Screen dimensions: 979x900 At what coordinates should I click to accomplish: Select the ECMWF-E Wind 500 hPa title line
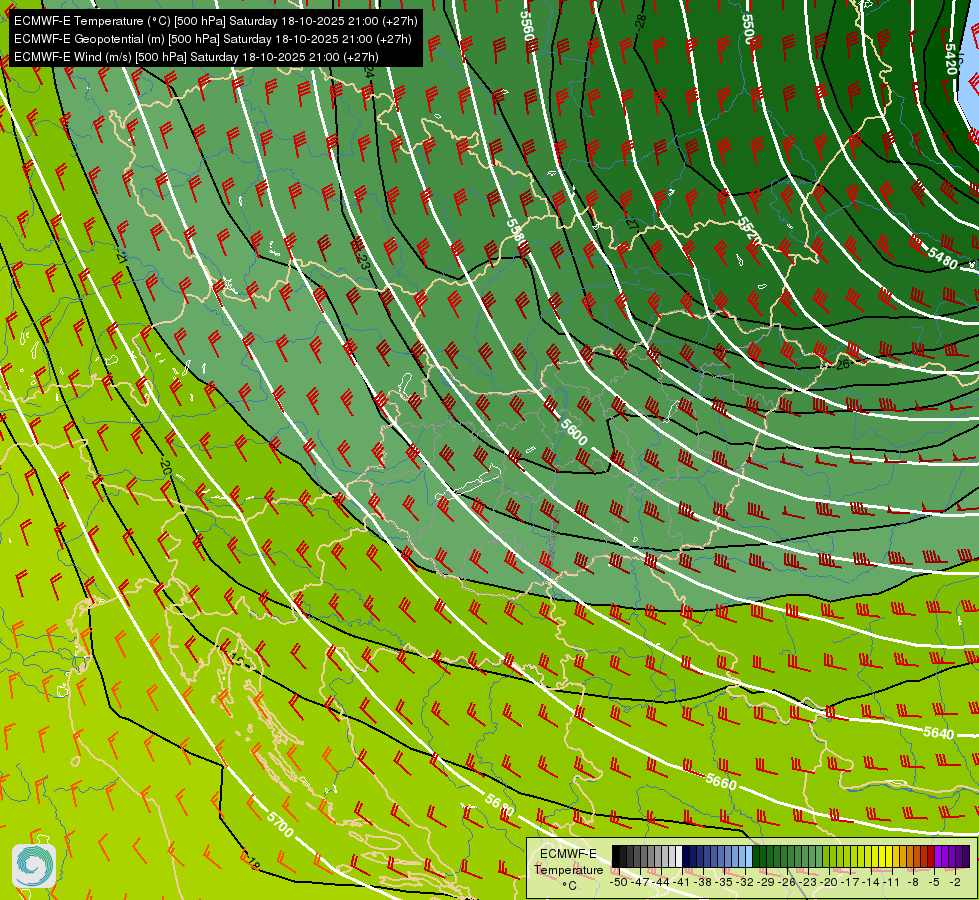(x=196, y=57)
